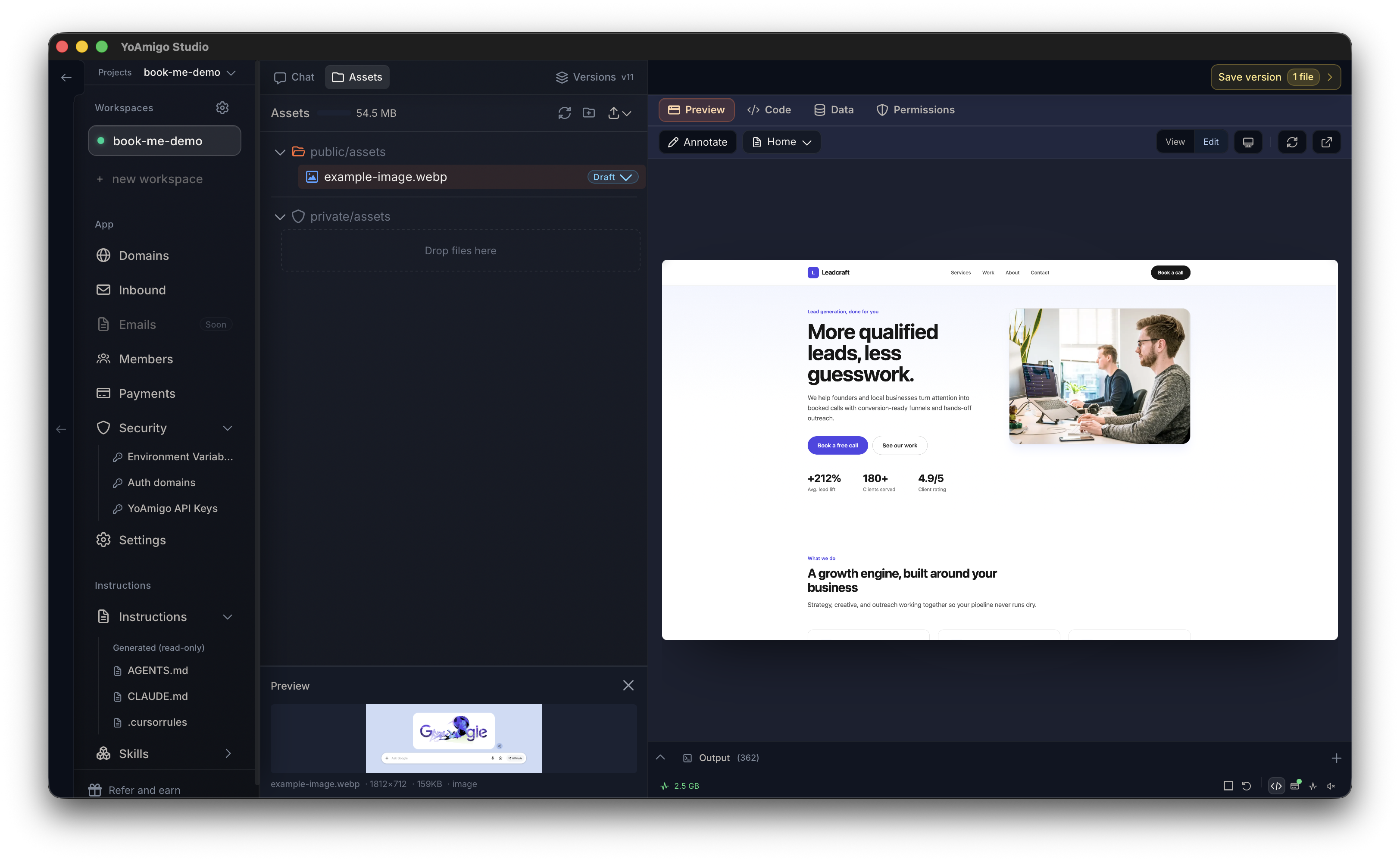Switch to the Assets tab

tap(357, 77)
